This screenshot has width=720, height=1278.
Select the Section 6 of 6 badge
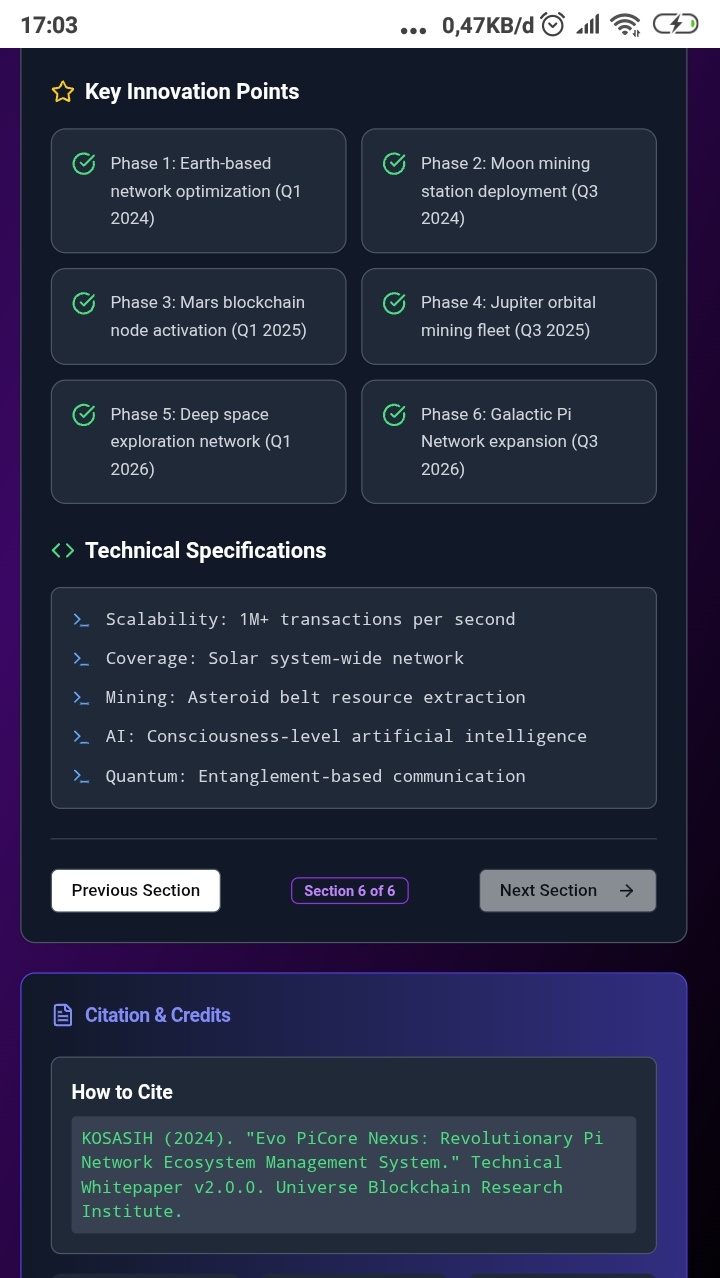click(x=350, y=891)
